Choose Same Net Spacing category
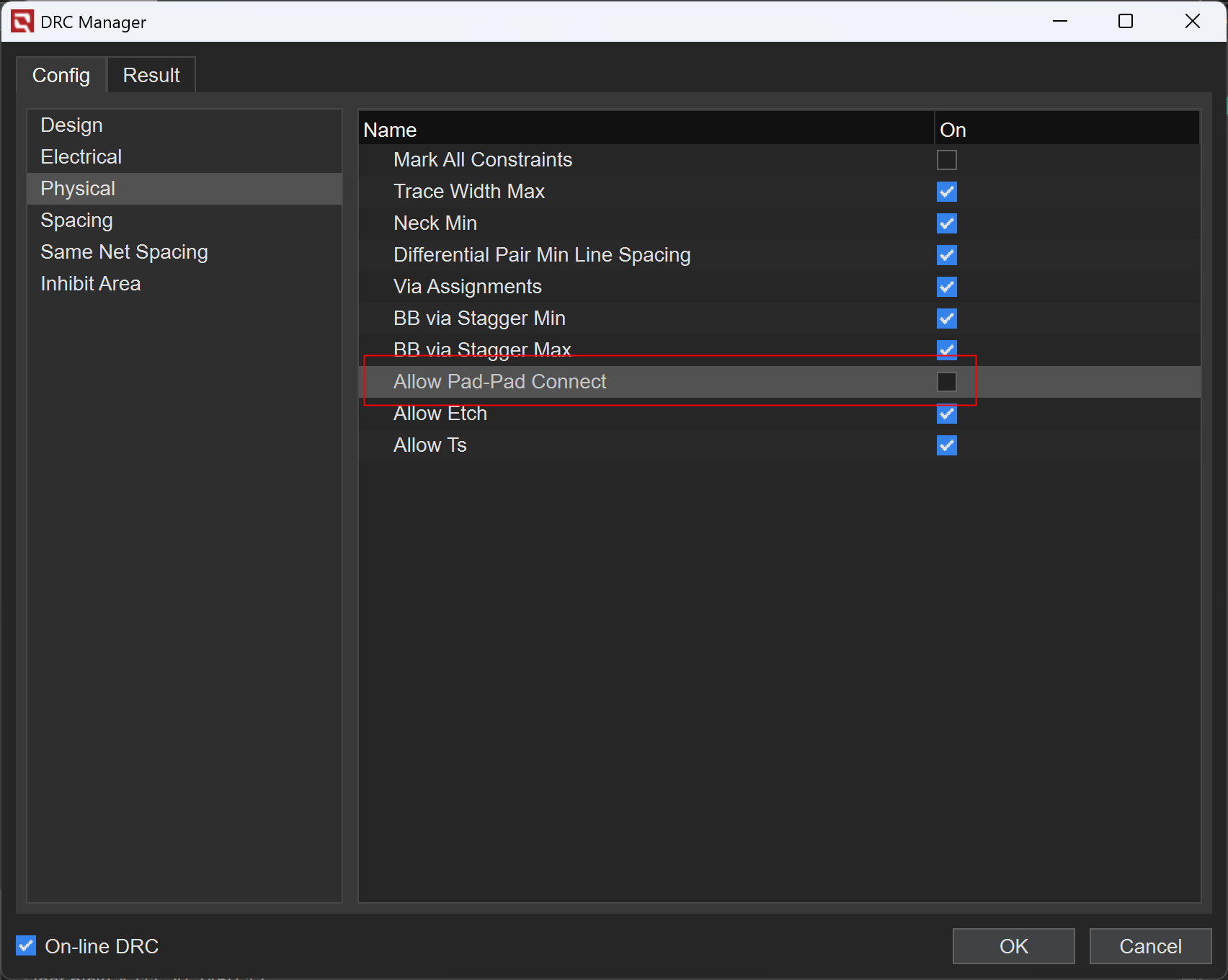The width and height of the screenshot is (1228, 980). coord(124,252)
